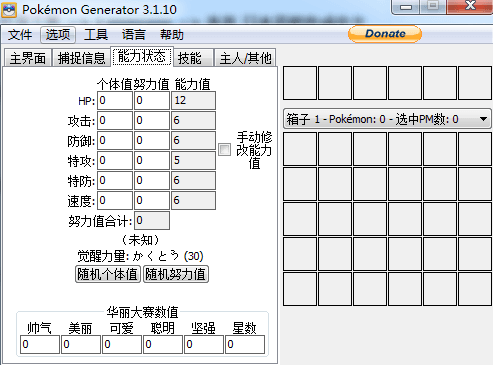Click the 觉醒力量 かくとう (30) text

pos(140,256)
